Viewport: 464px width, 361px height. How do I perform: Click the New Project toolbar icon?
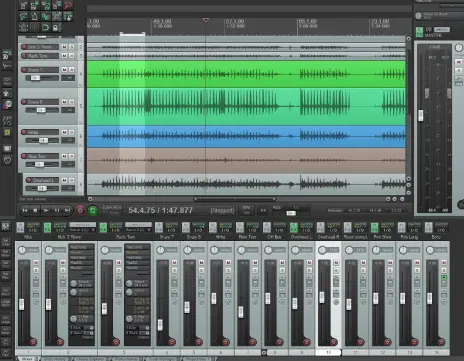[23, 5]
